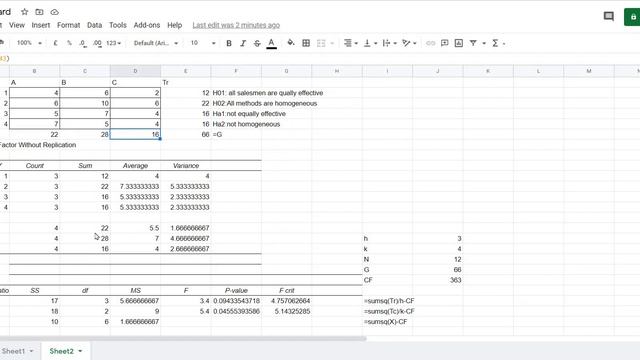
Task: Open the Tools menu
Action: coord(118,25)
